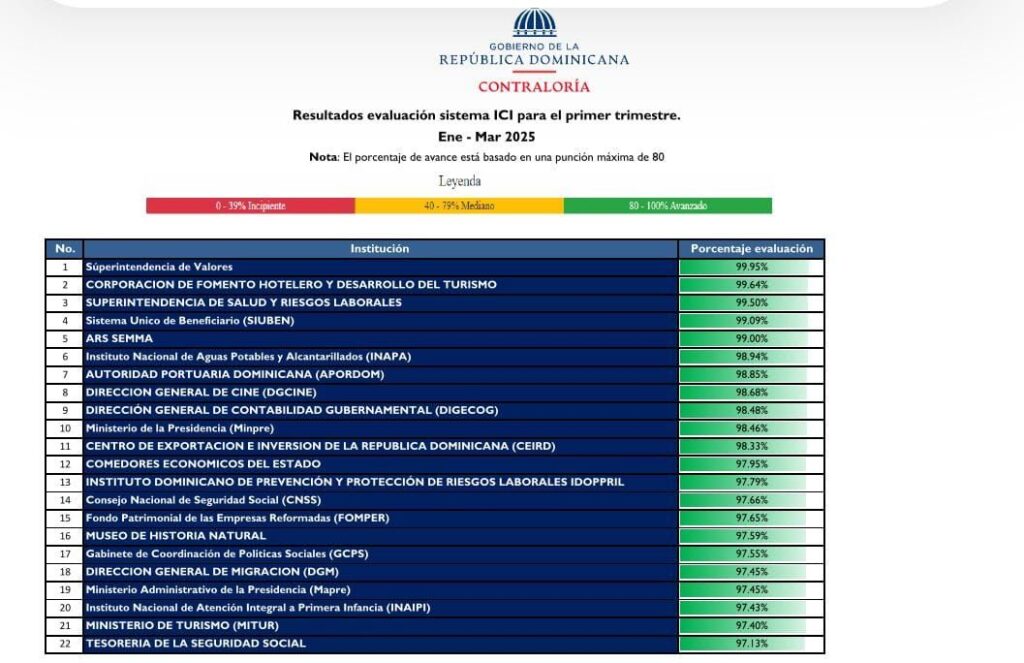Click the 98.33% percentage cell
Screen dimensions: 1024x663
pos(752,446)
